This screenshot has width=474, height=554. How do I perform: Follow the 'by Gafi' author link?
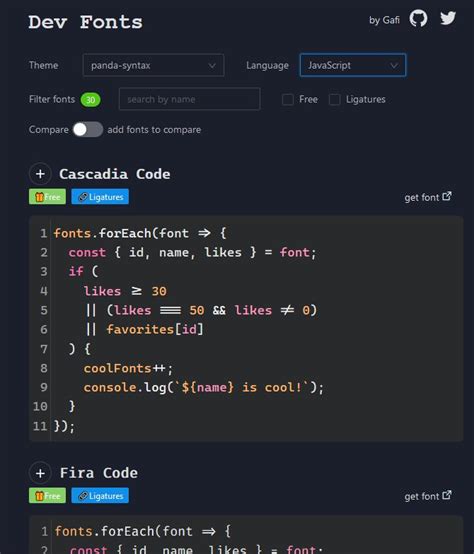tap(384, 20)
